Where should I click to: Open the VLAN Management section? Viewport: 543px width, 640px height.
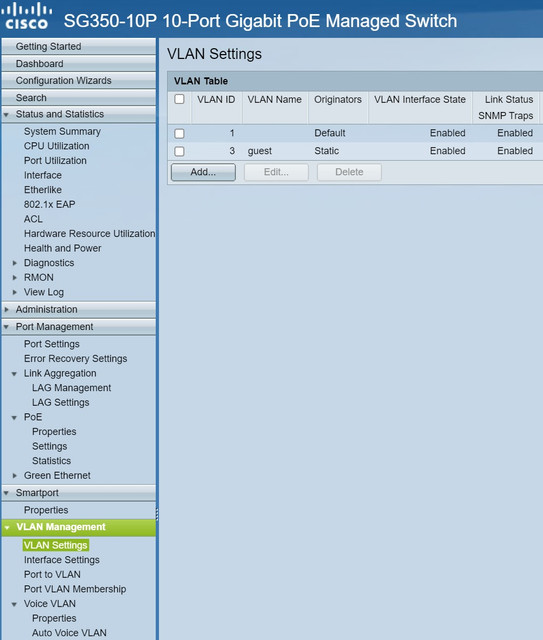pyautogui.click(x=78, y=527)
